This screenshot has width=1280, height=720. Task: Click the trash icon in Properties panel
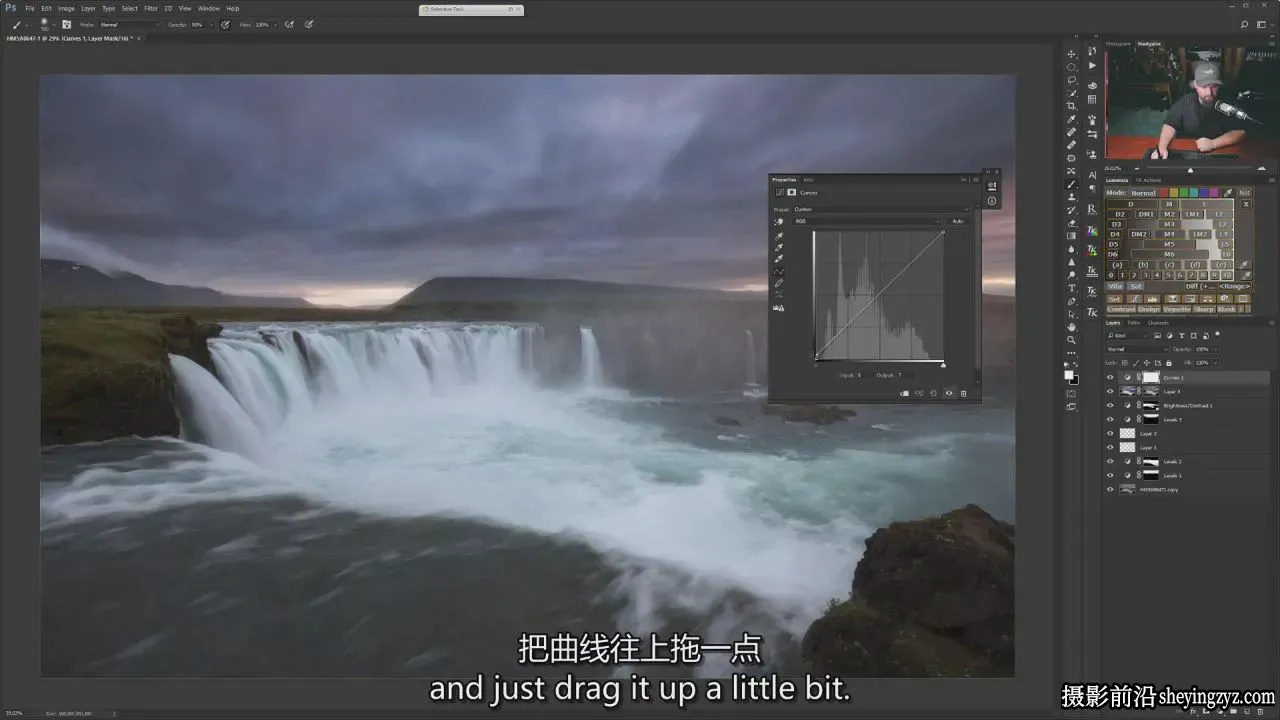pos(964,393)
